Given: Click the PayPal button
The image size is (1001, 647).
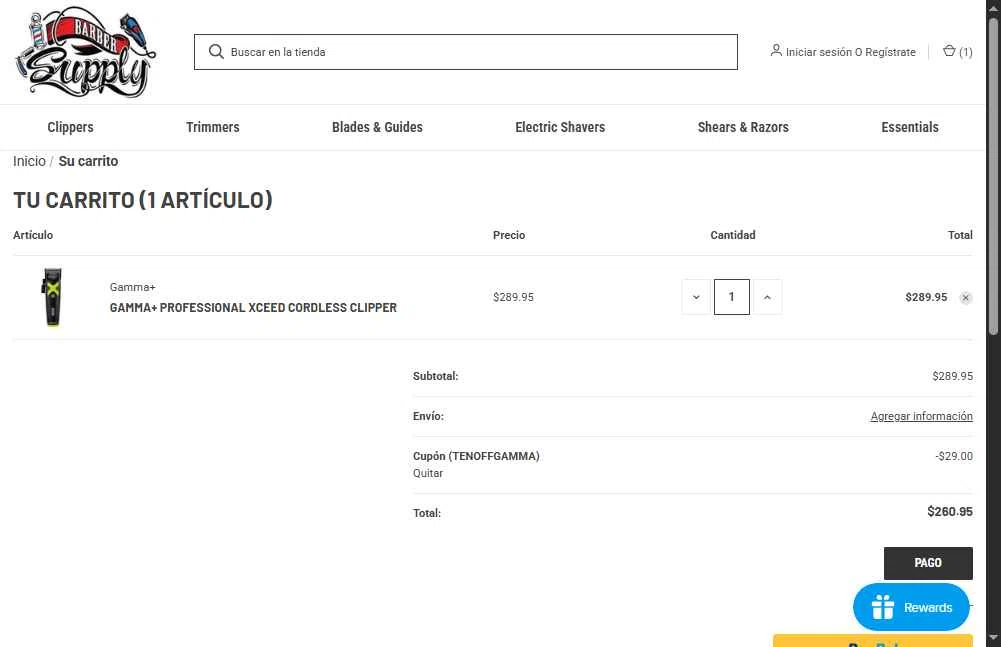Looking at the screenshot, I should coord(873,641).
